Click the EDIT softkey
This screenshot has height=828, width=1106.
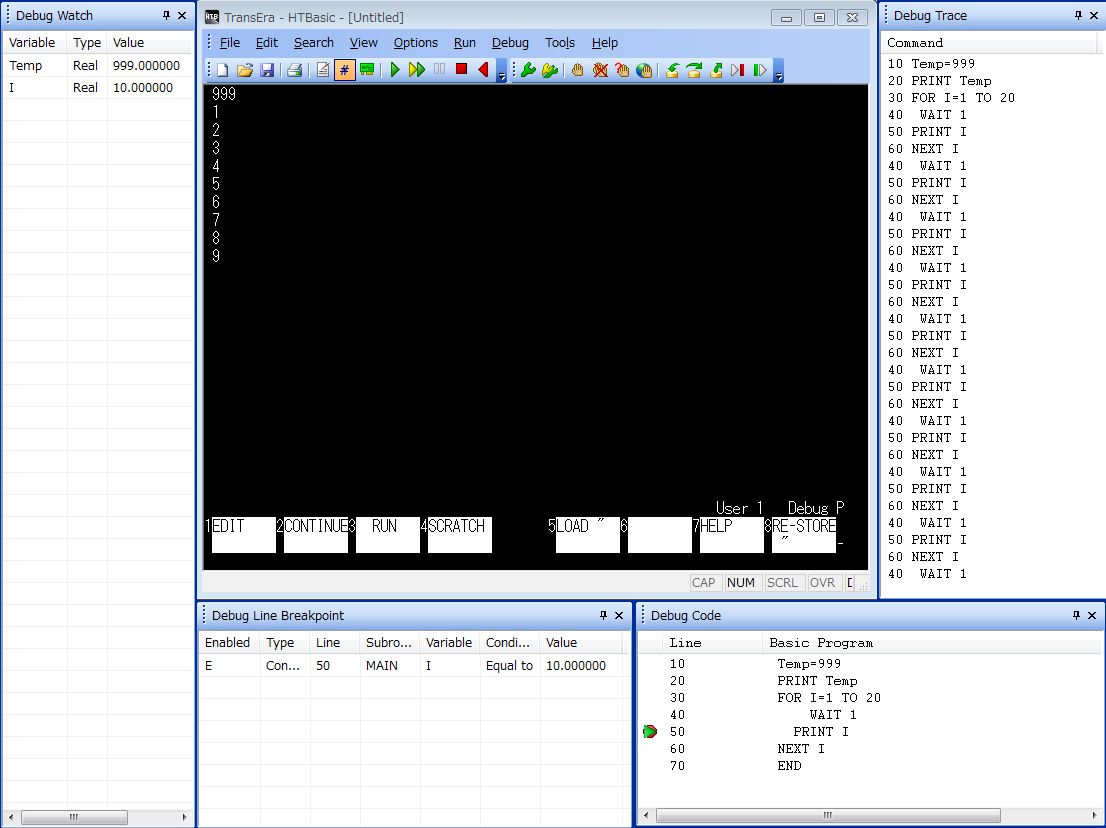(x=243, y=535)
